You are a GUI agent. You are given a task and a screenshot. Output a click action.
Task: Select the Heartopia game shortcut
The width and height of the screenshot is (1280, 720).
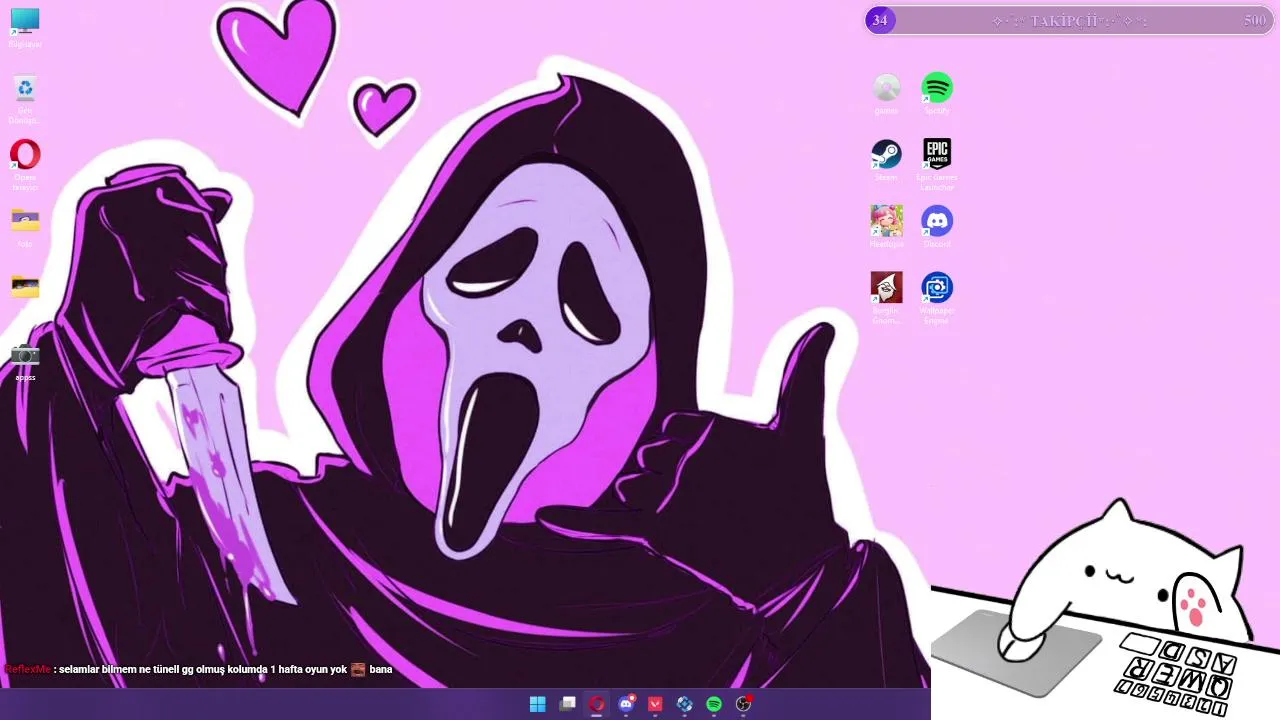tap(886, 226)
